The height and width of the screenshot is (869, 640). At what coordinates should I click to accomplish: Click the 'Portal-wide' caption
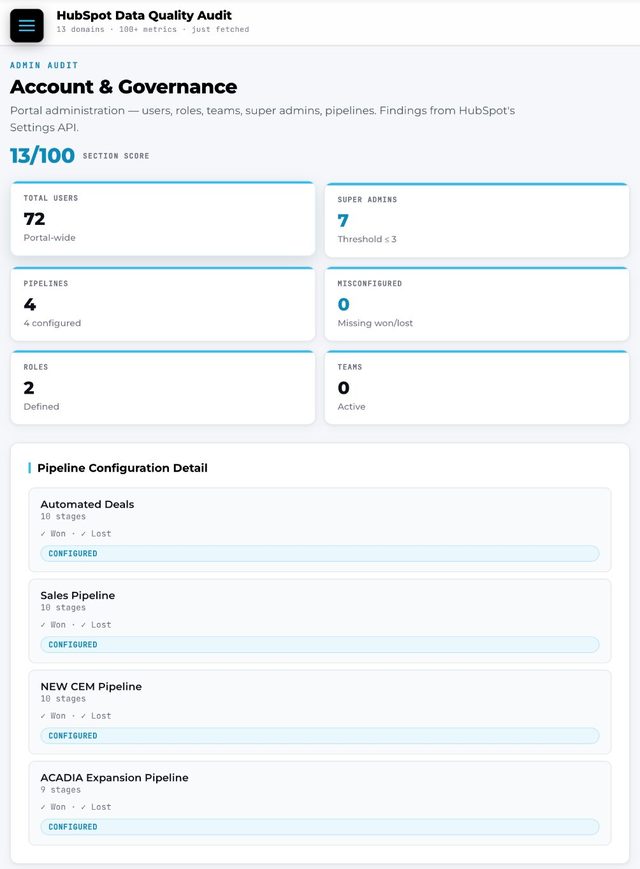49,238
